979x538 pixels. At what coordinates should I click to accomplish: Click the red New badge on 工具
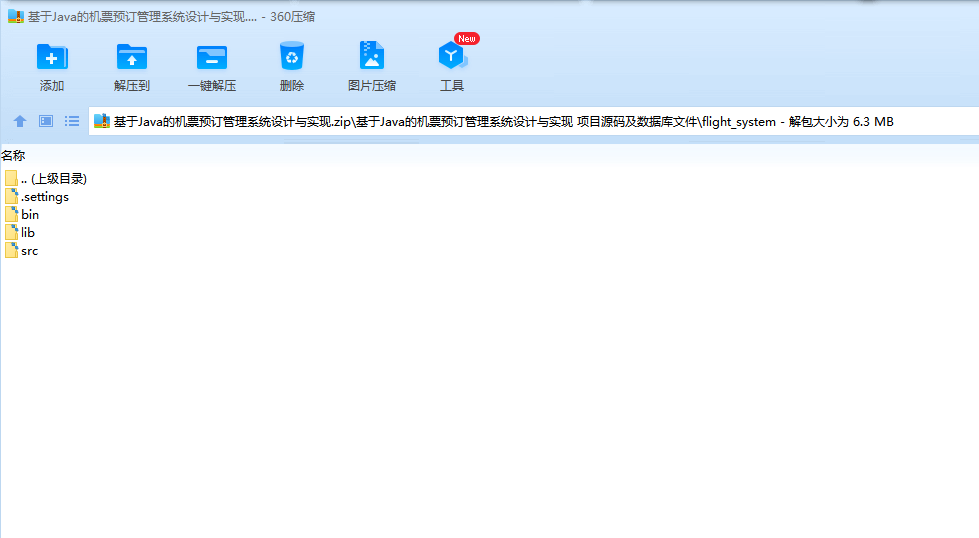(466, 39)
